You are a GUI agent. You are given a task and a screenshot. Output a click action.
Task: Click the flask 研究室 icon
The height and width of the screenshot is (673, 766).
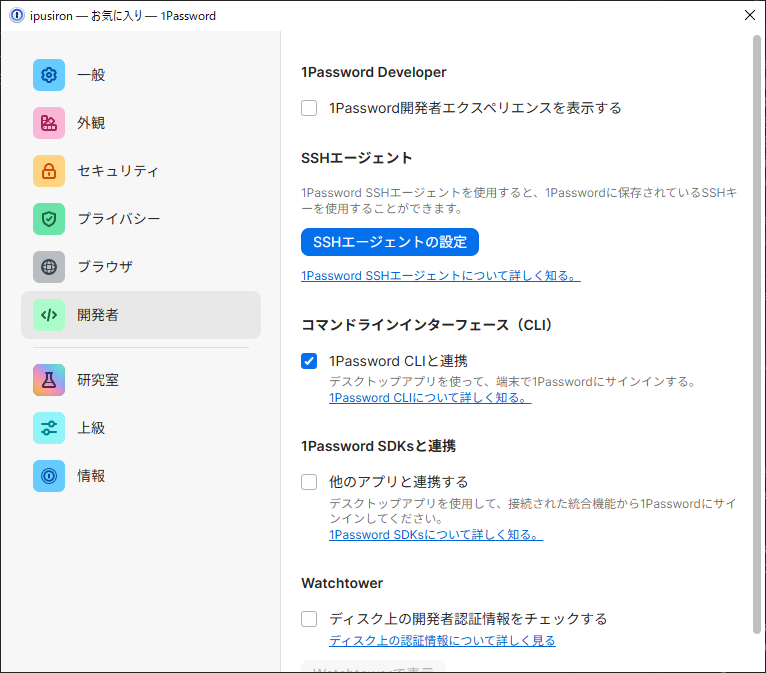[49, 380]
